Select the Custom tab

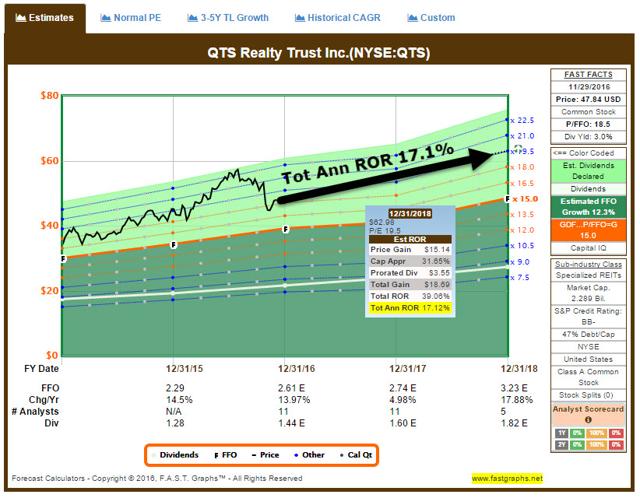point(431,18)
